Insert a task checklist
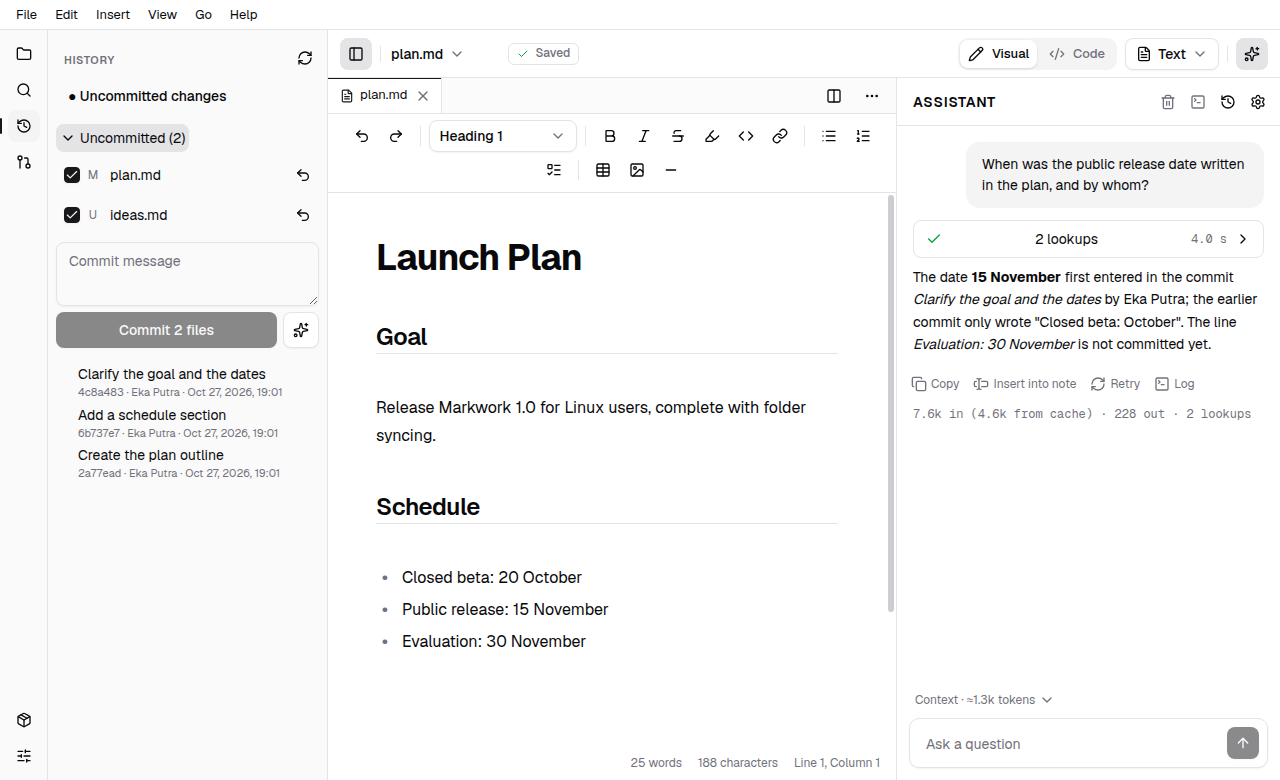 (554, 170)
